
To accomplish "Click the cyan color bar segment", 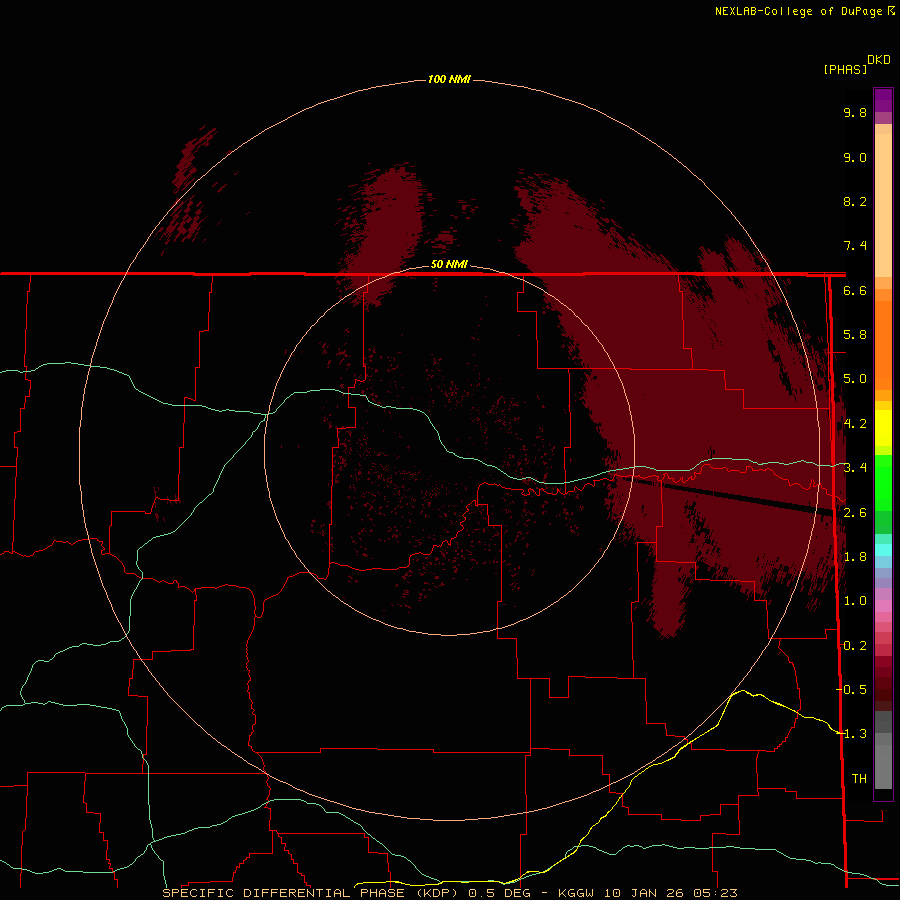I will point(883,550).
